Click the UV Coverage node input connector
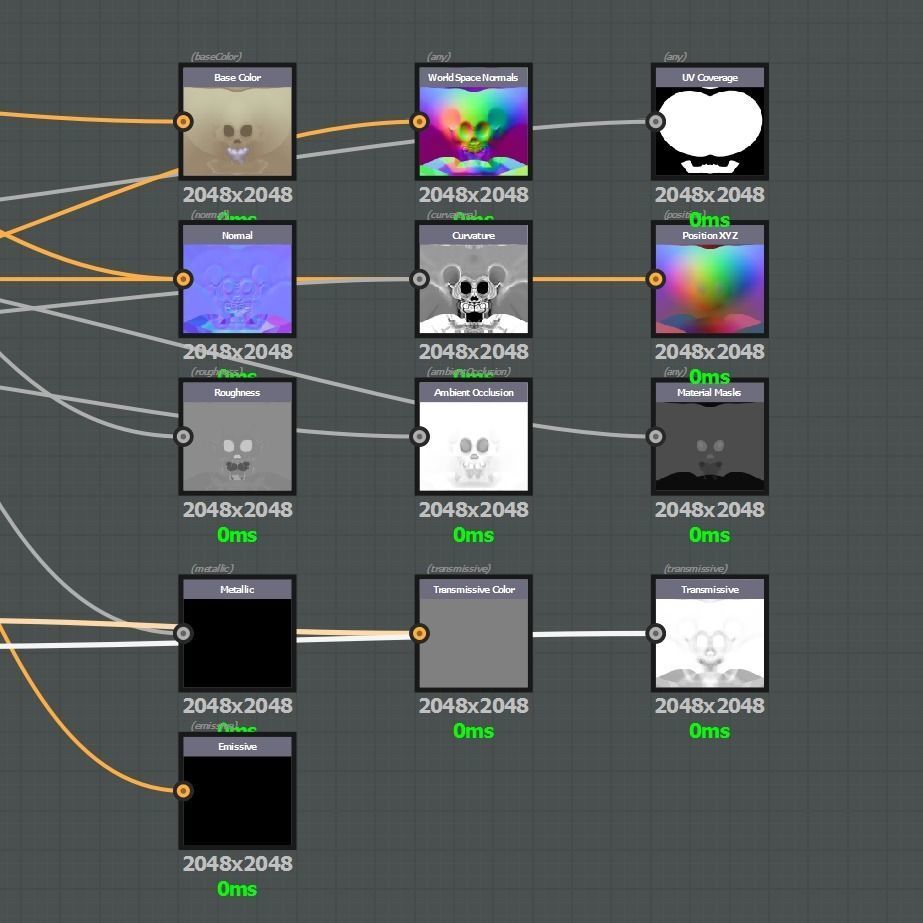Screen dimensions: 923x923 [x=656, y=122]
